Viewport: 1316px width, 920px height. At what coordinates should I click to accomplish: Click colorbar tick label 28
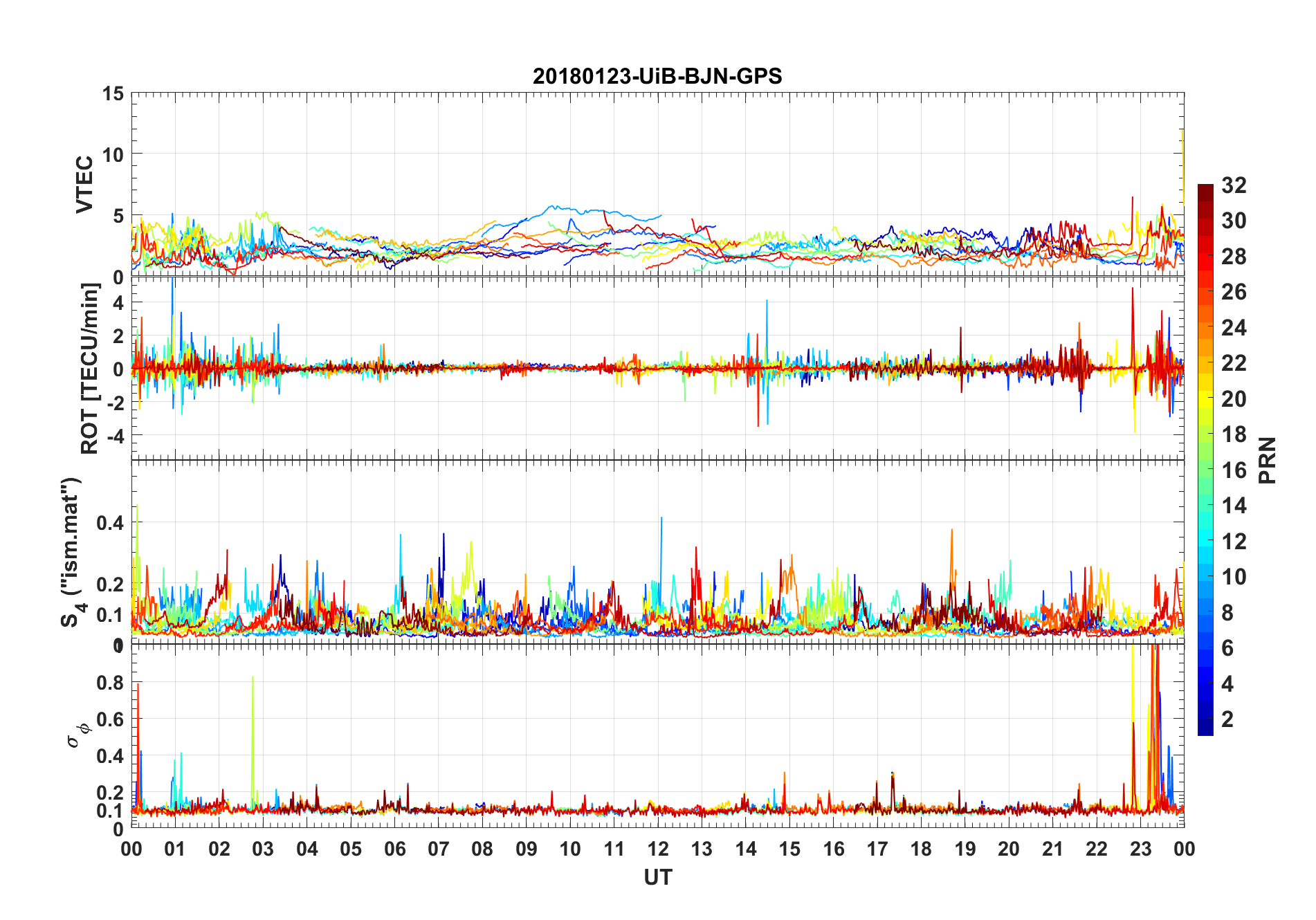pos(1234,256)
